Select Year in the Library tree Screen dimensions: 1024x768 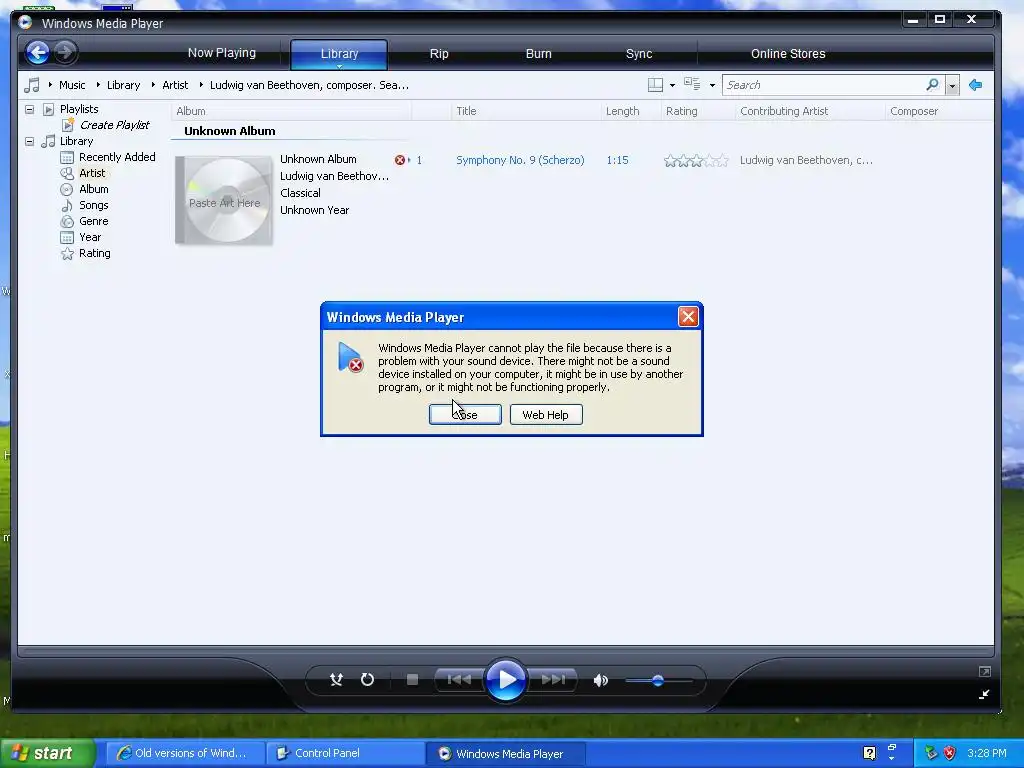tap(90, 237)
